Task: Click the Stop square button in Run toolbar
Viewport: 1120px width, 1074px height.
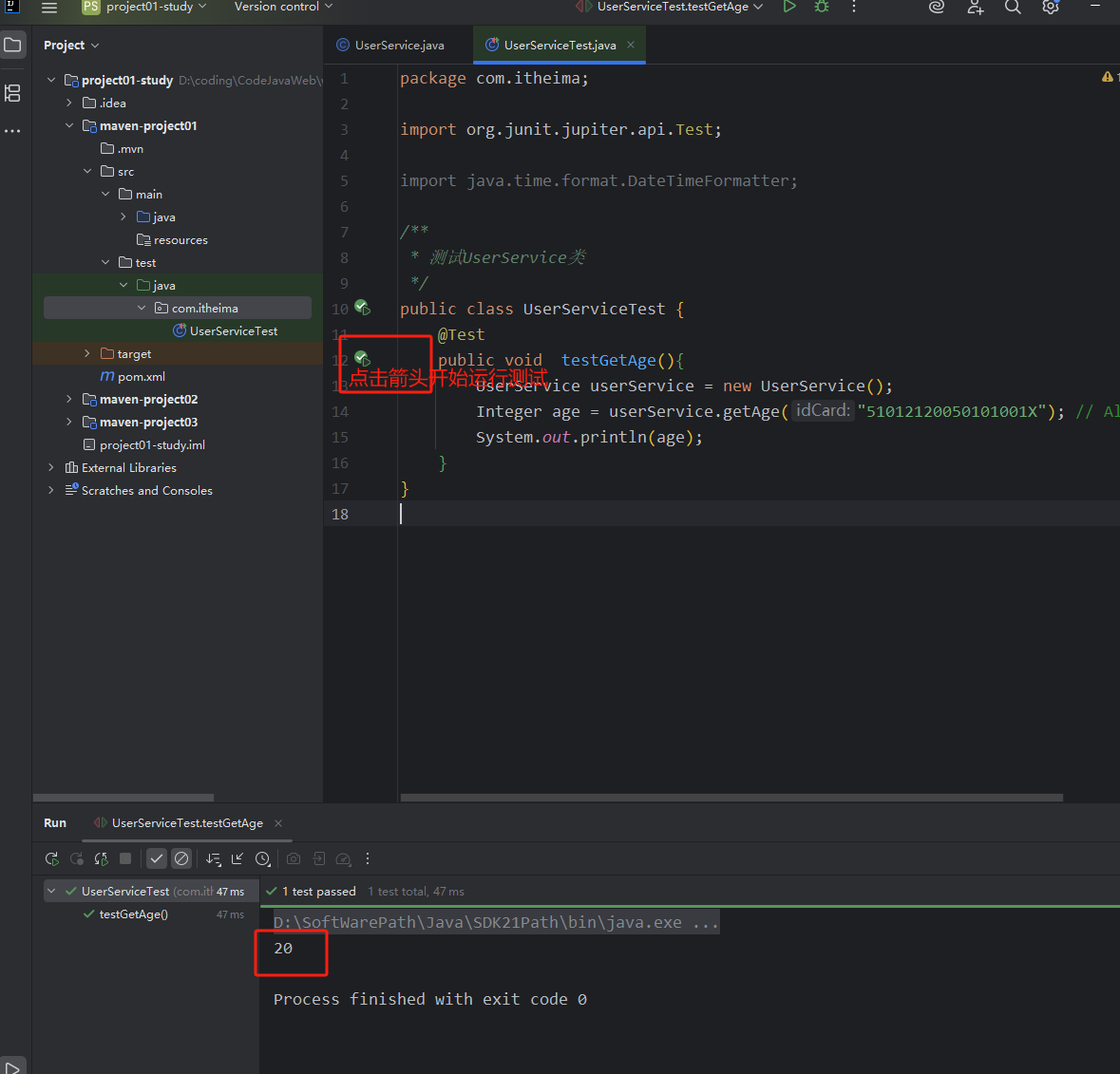Action: [125, 858]
